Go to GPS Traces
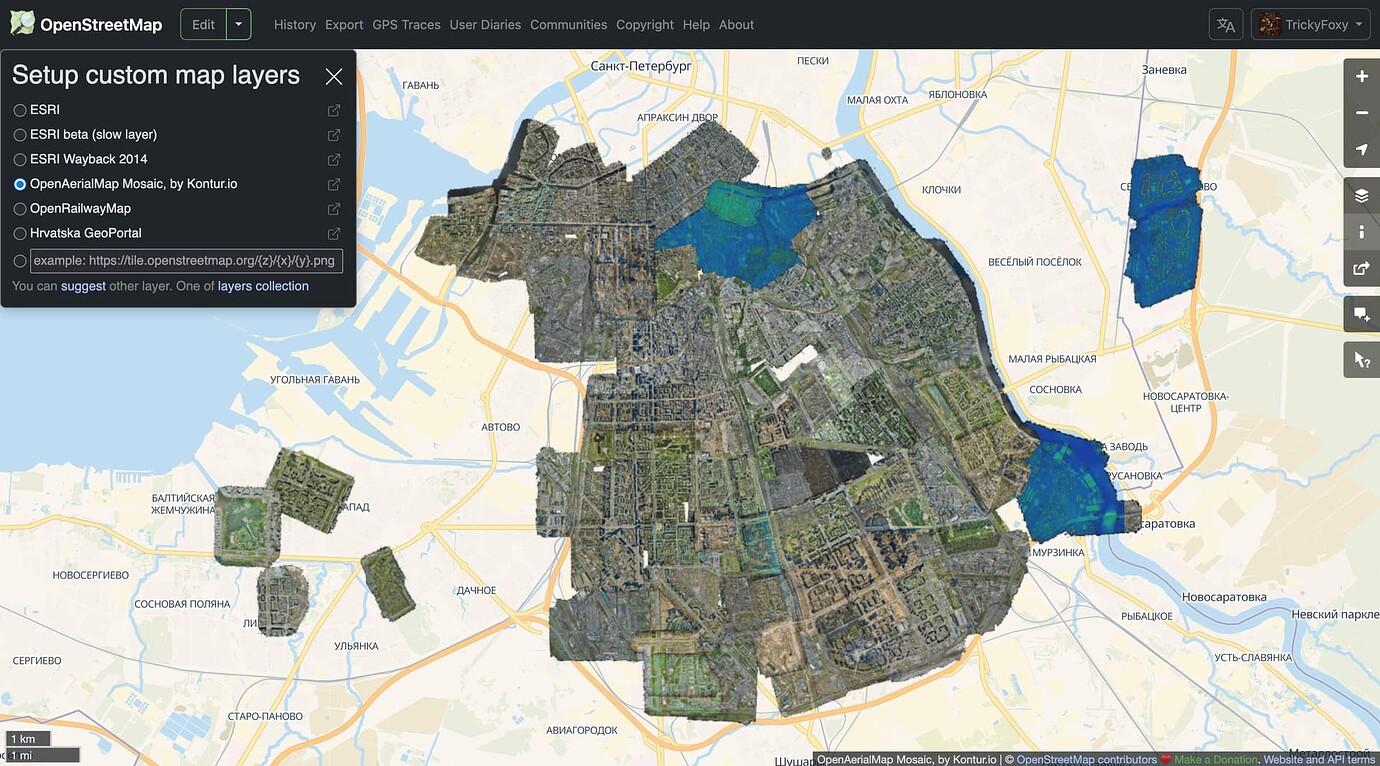Image resolution: width=1380 pixels, height=766 pixels. click(x=406, y=24)
